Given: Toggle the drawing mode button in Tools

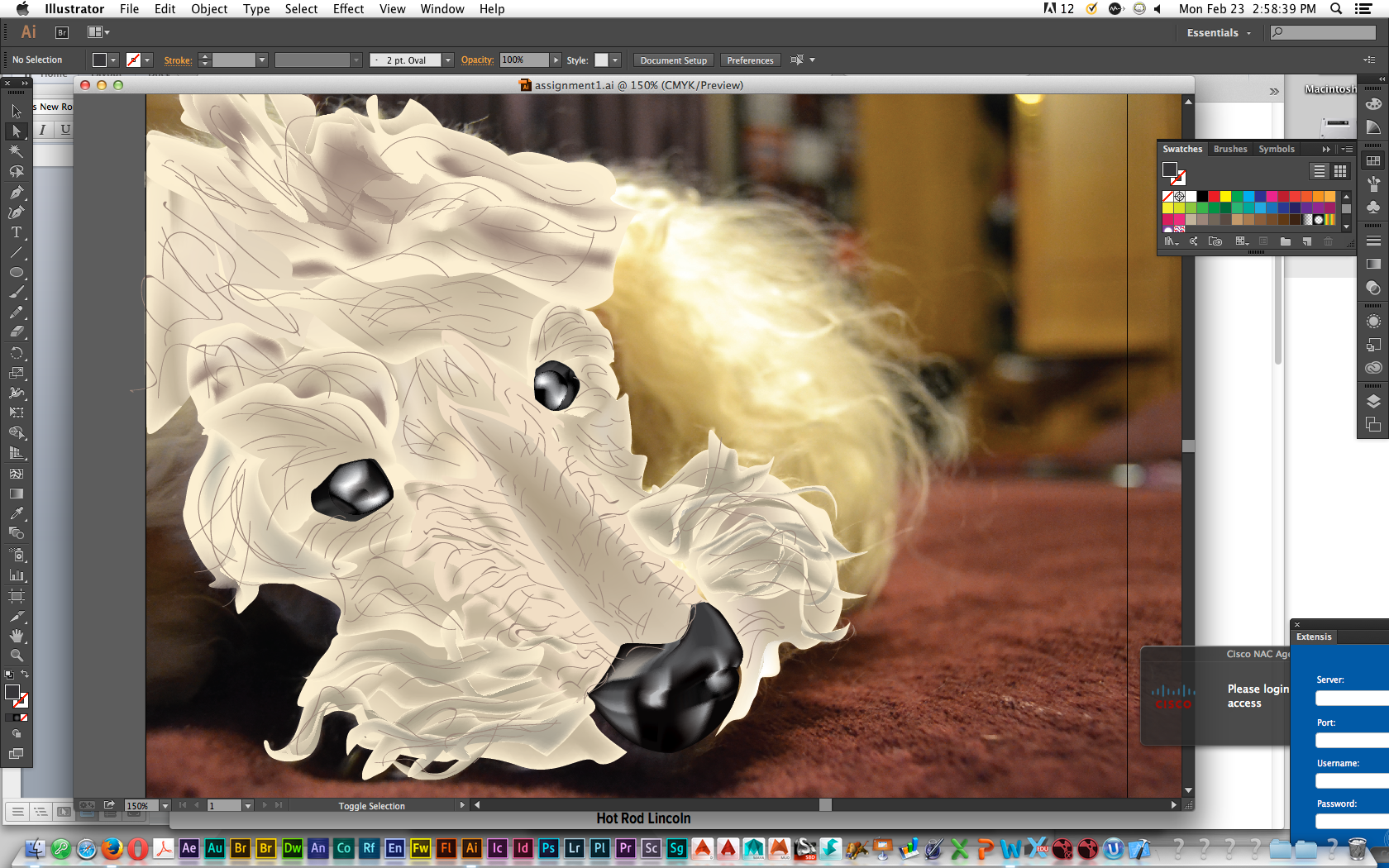Looking at the screenshot, I should [16, 733].
